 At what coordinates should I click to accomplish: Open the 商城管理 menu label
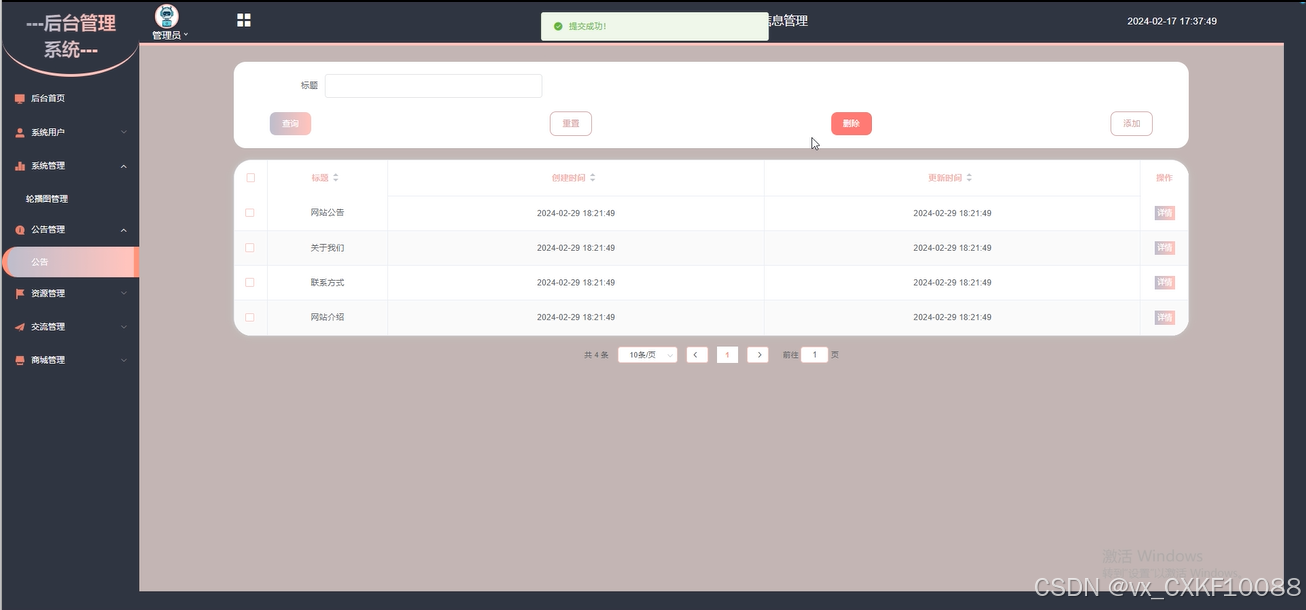click(48, 360)
